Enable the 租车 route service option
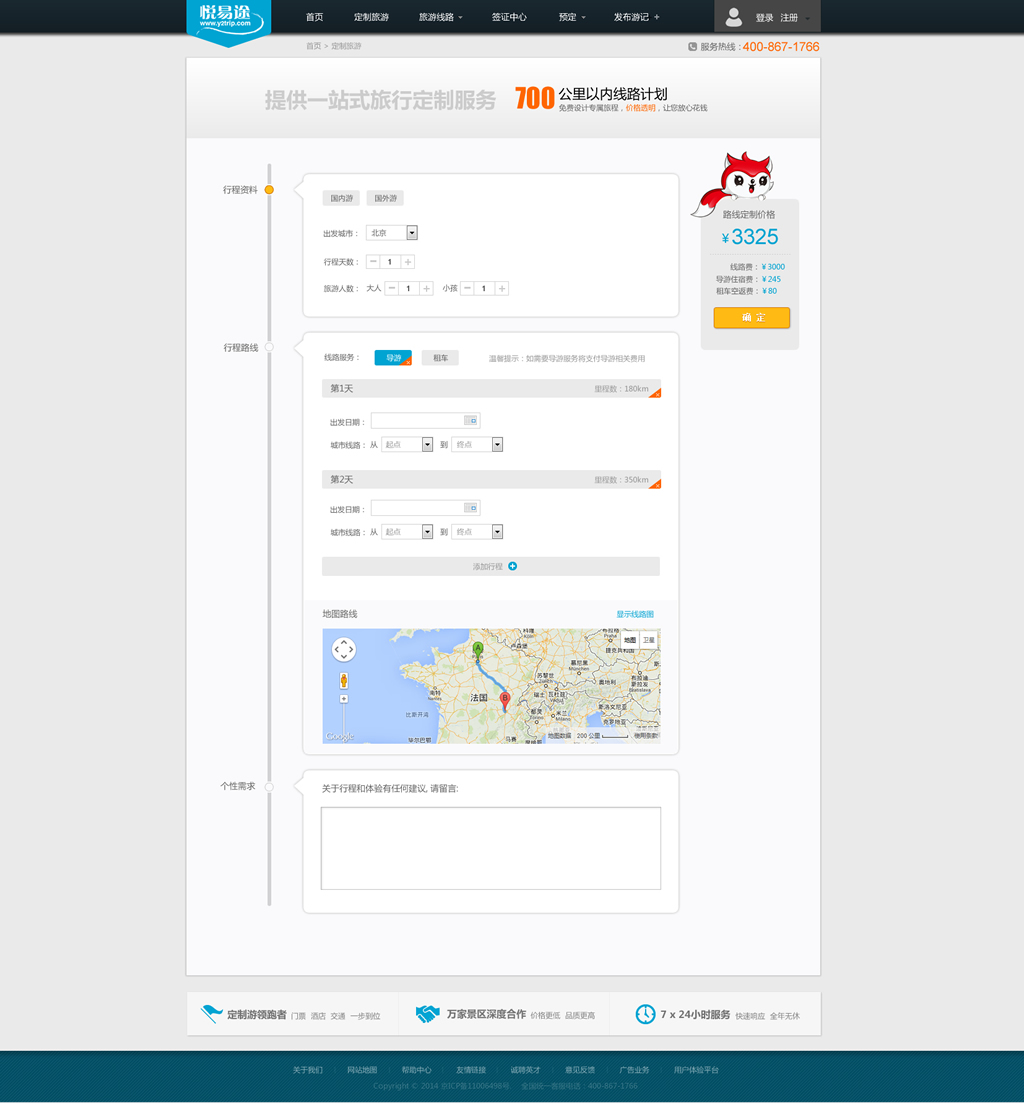 [x=440, y=358]
